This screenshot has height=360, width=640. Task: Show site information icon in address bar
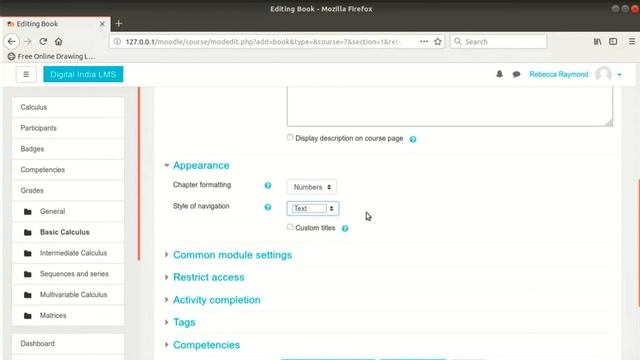coord(117,41)
